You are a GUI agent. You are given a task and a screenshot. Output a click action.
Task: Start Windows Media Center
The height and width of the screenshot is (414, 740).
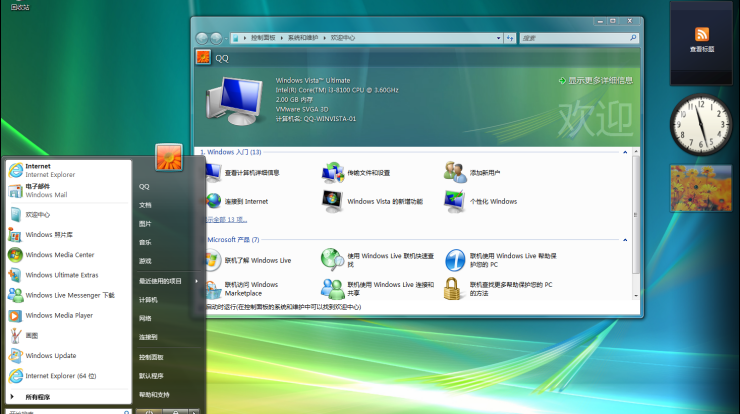tap(68, 255)
